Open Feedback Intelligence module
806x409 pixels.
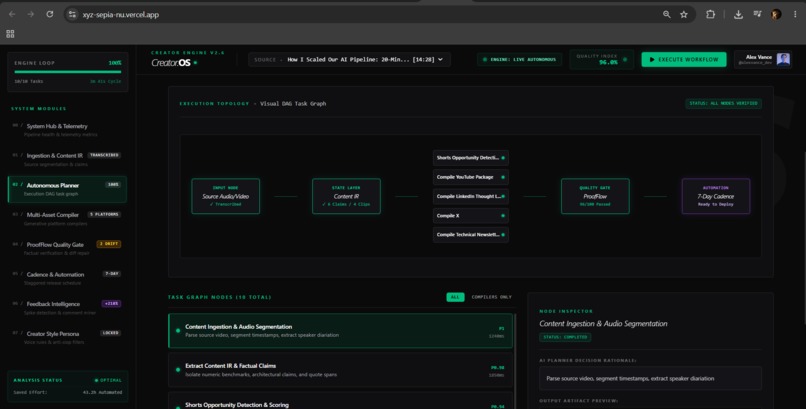click(67, 308)
